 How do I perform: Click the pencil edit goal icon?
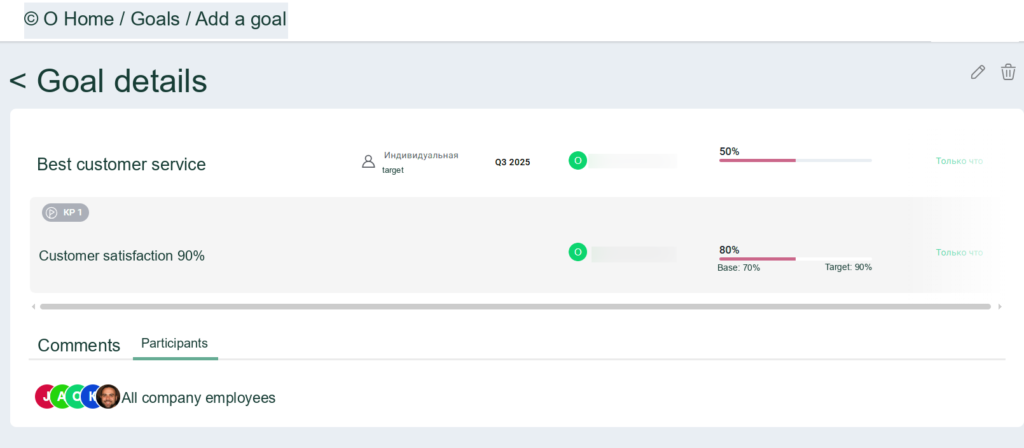tap(978, 72)
